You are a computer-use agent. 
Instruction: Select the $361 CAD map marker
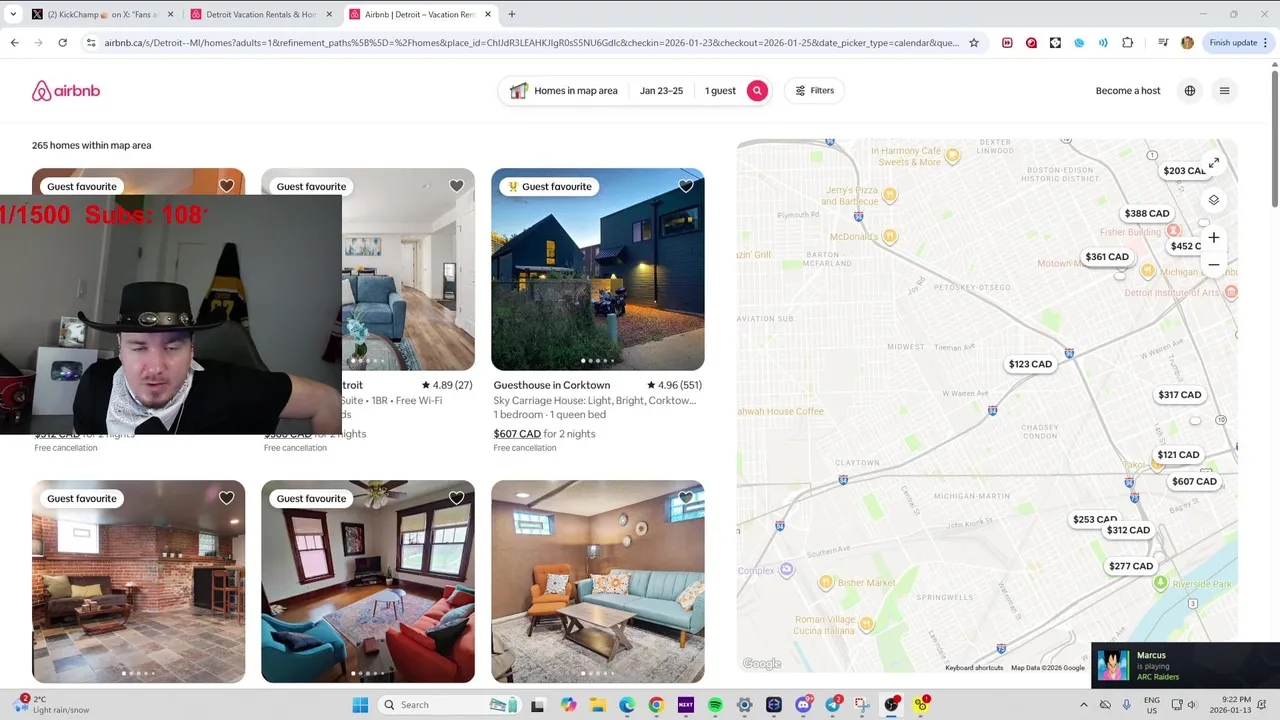[x=1107, y=257]
